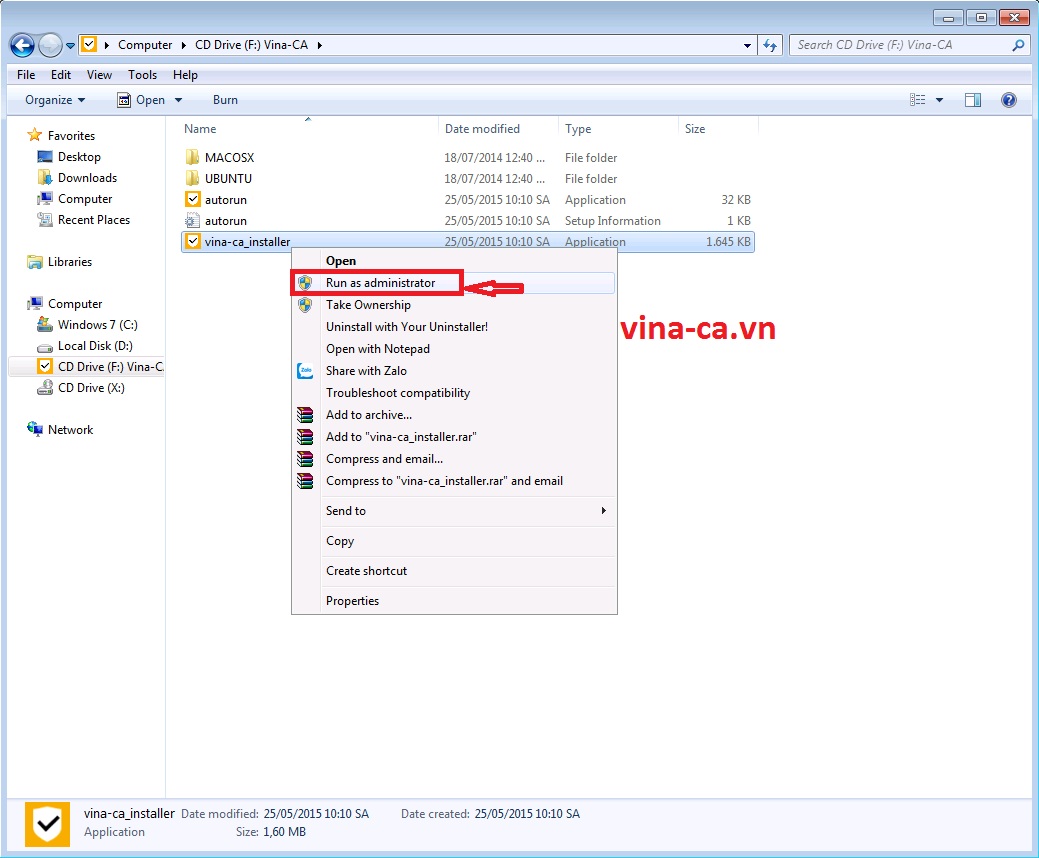
Task: Click the change view icon
Action: pos(918,100)
